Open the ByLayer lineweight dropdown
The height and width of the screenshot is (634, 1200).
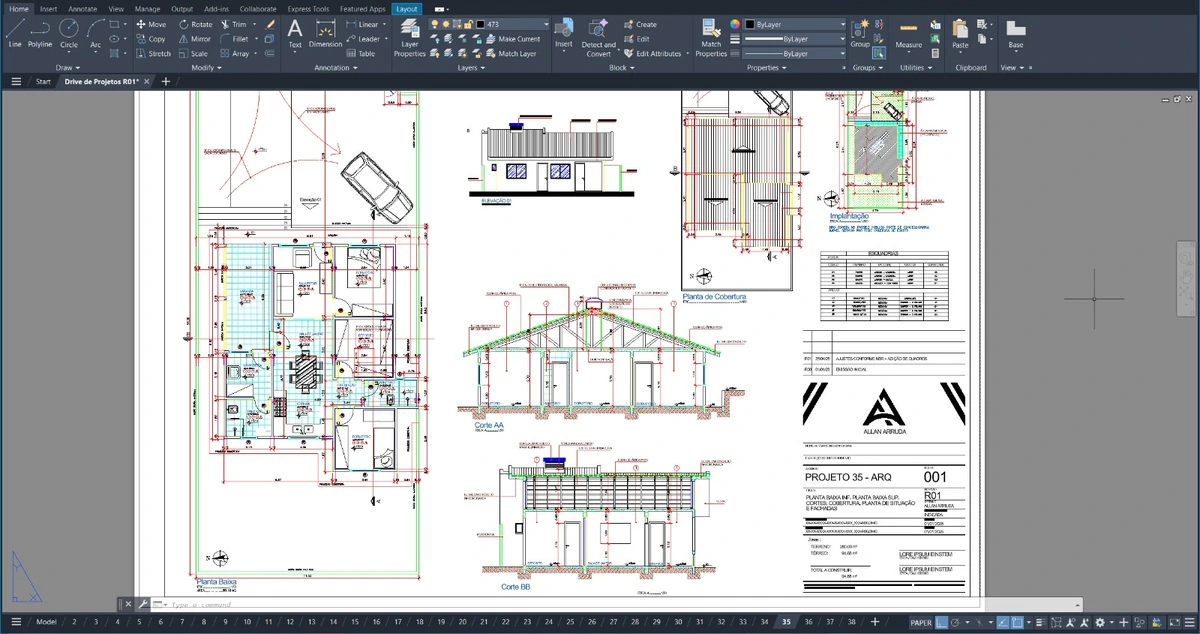point(795,39)
